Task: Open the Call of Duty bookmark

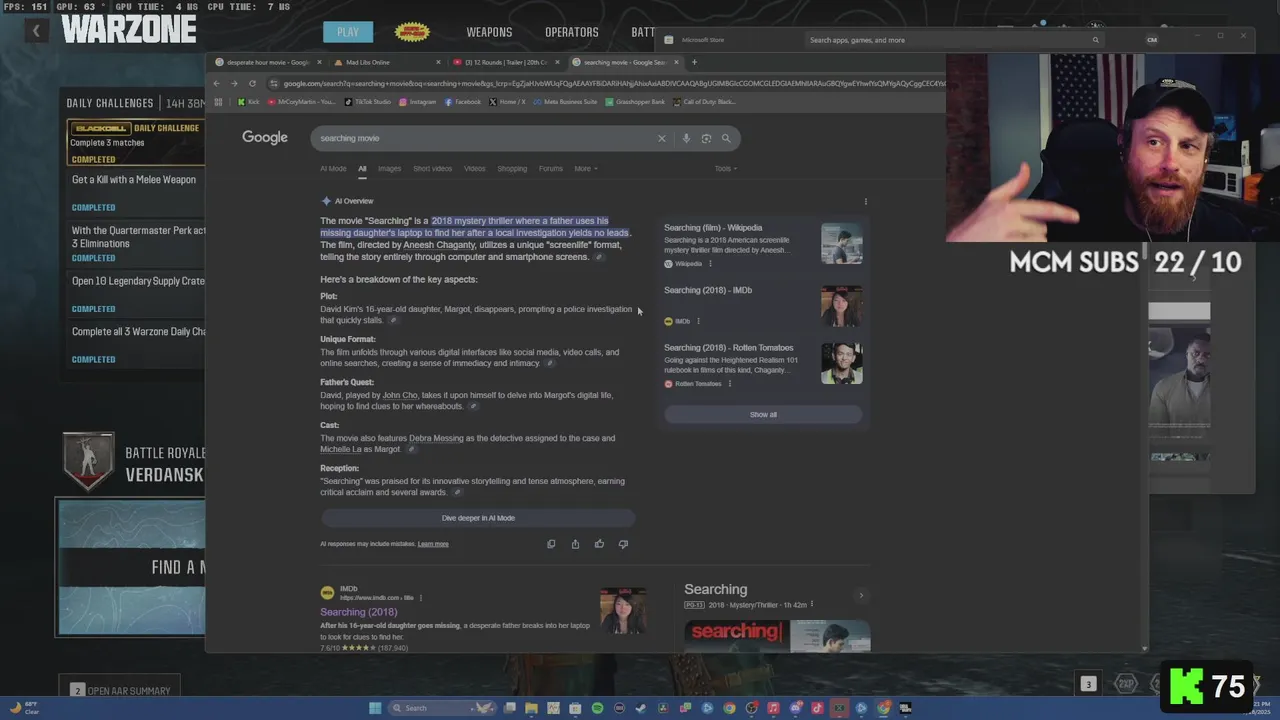Action: pyautogui.click(x=705, y=101)
